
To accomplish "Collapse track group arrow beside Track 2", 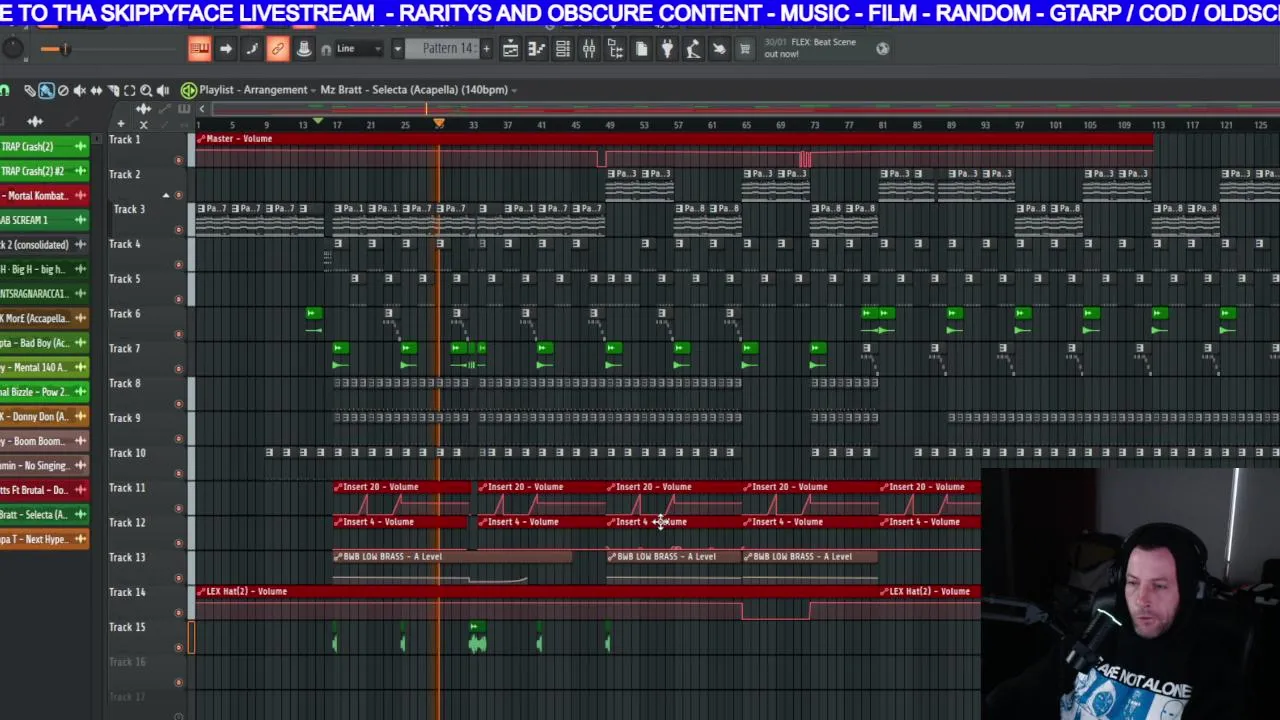I will click(166, 195).
